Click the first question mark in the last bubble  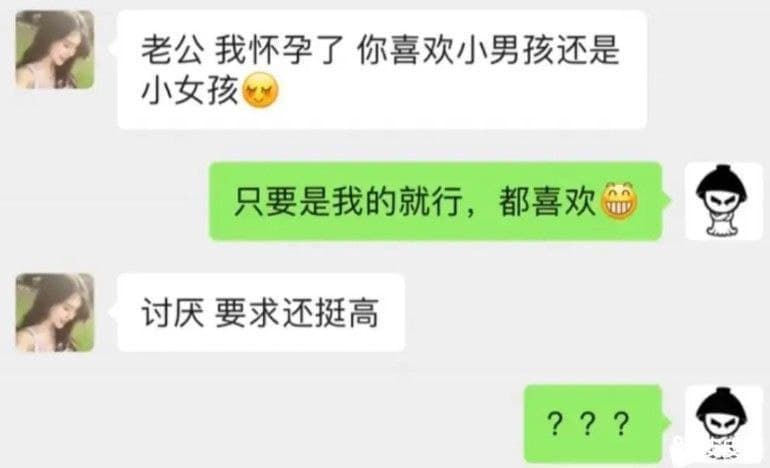pos(554,424)
